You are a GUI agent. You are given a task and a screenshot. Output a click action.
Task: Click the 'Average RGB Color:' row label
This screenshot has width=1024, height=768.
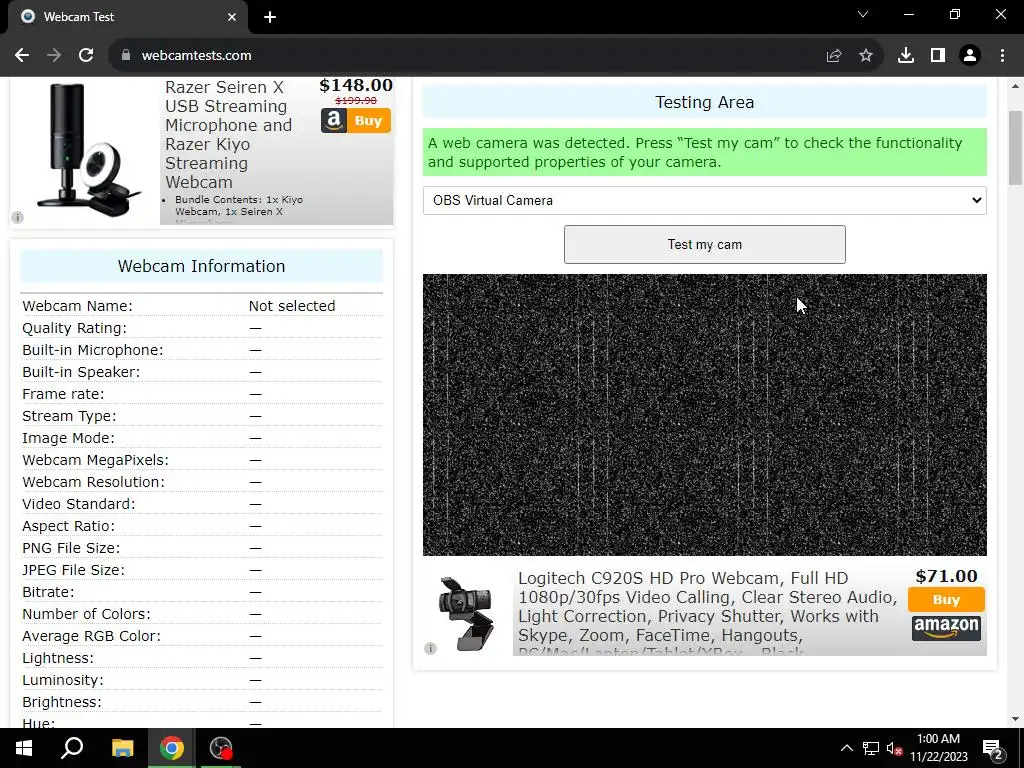pyautogui.click(x=91, y=637)
